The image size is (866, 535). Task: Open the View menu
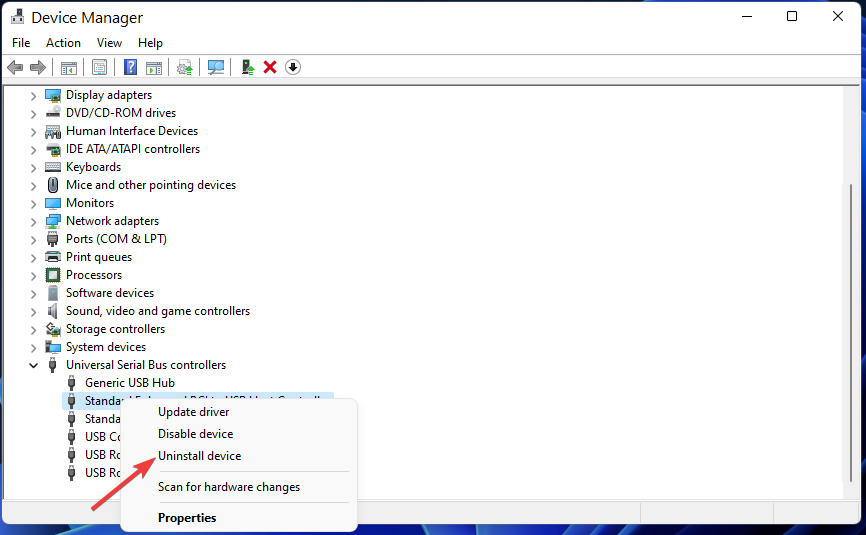click(109, 43)
